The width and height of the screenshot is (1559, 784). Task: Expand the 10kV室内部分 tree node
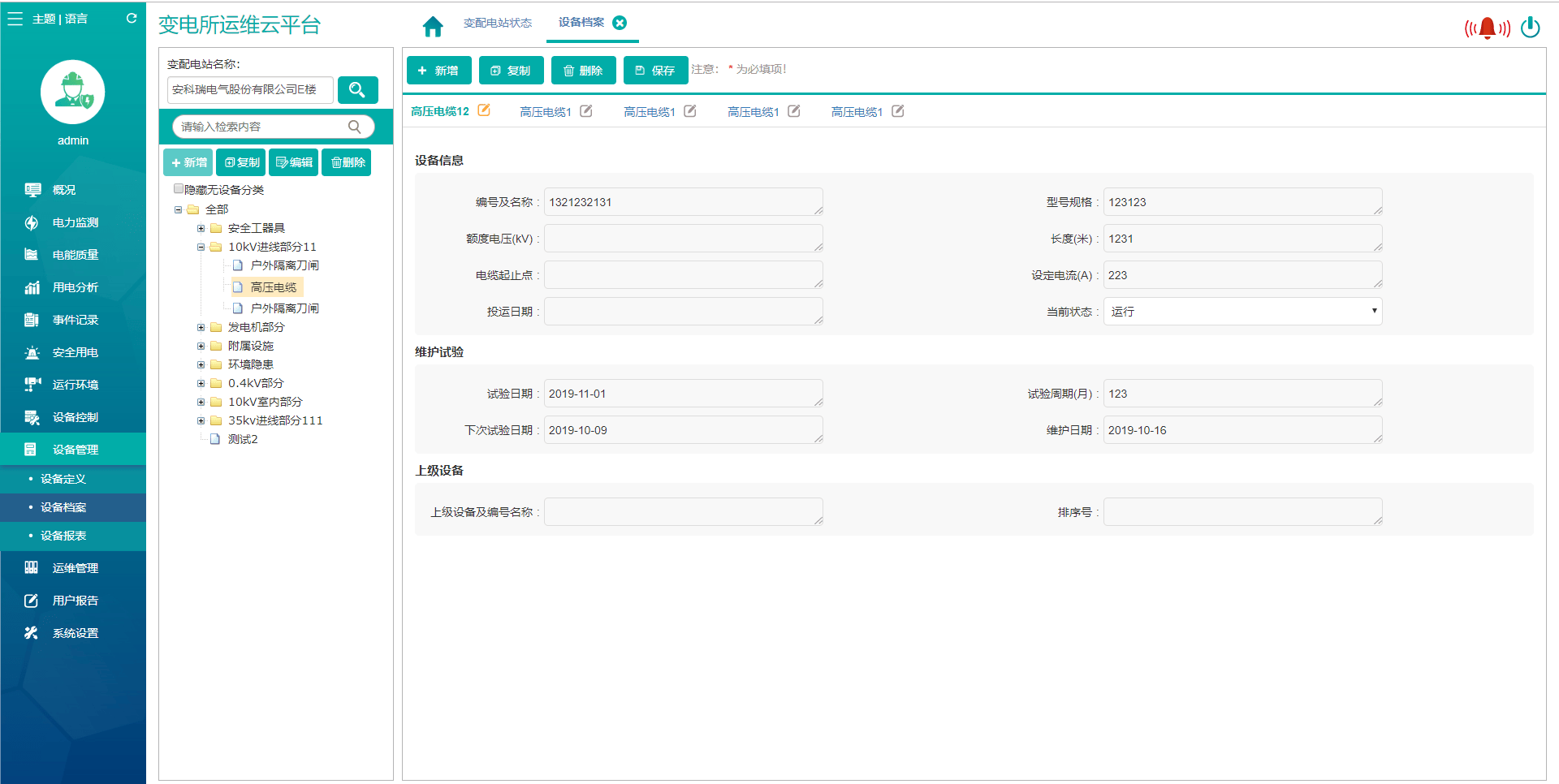pos(201,402)
